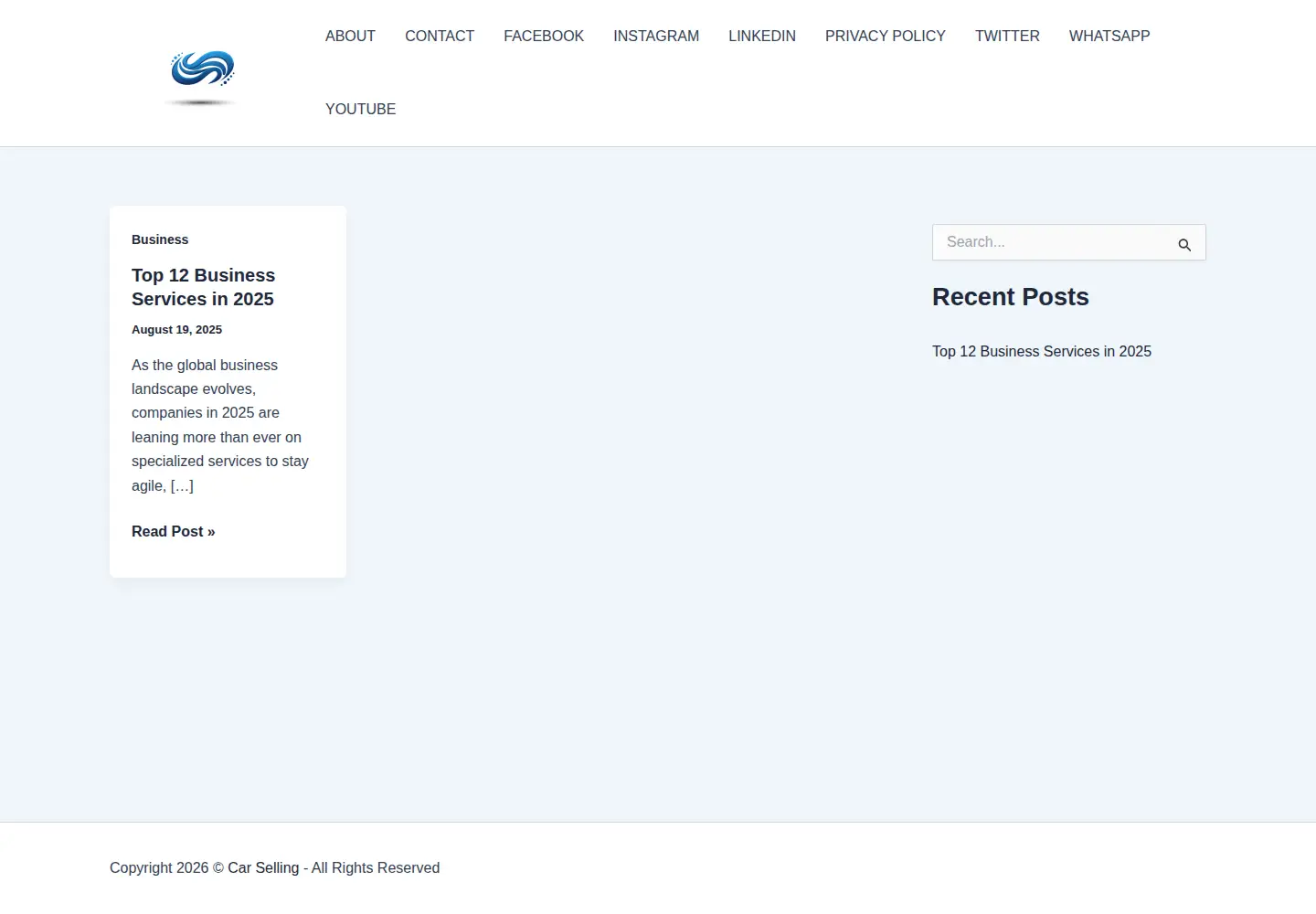Open the Twitter menu link
1316x914 pixels.
tap(1007, 36)
